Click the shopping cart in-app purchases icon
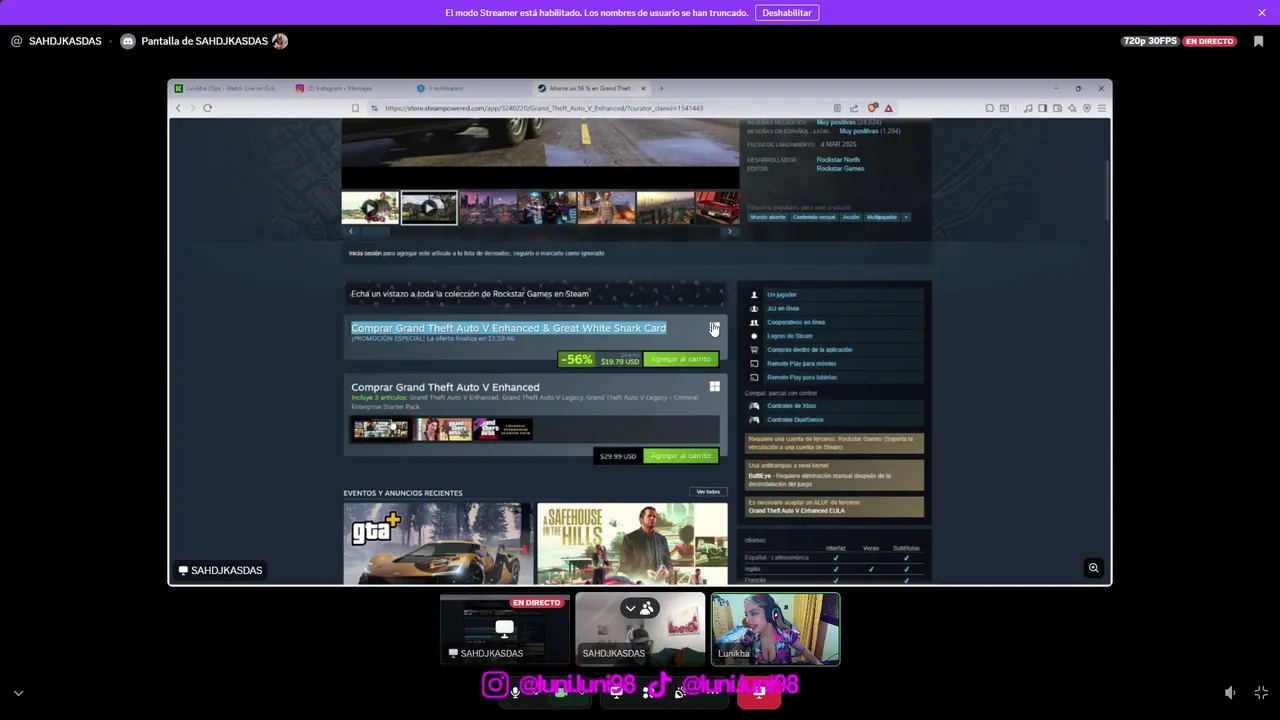1280x720 pixels. [x=754, y=350]
